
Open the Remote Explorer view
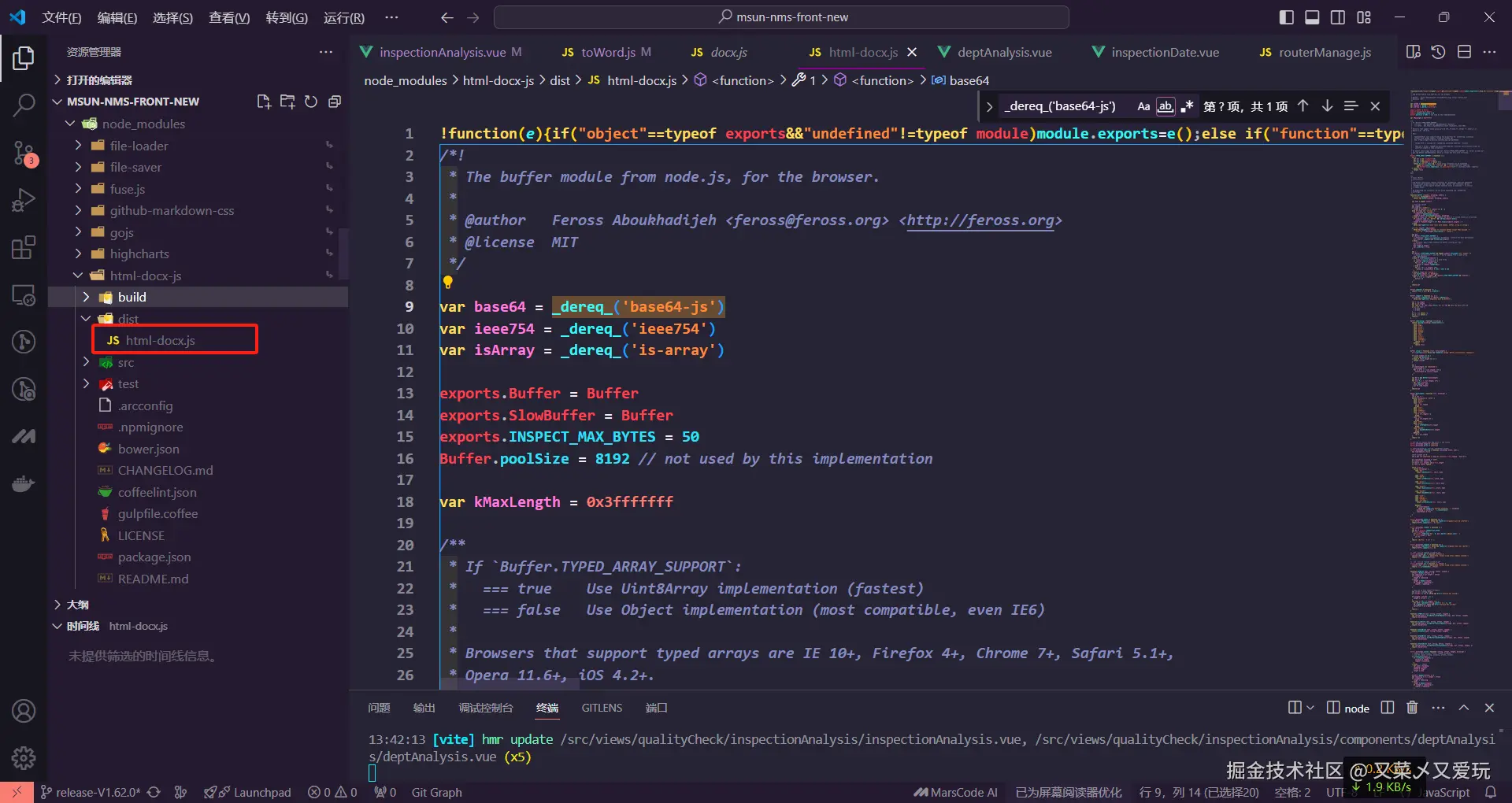click(24, 295)
